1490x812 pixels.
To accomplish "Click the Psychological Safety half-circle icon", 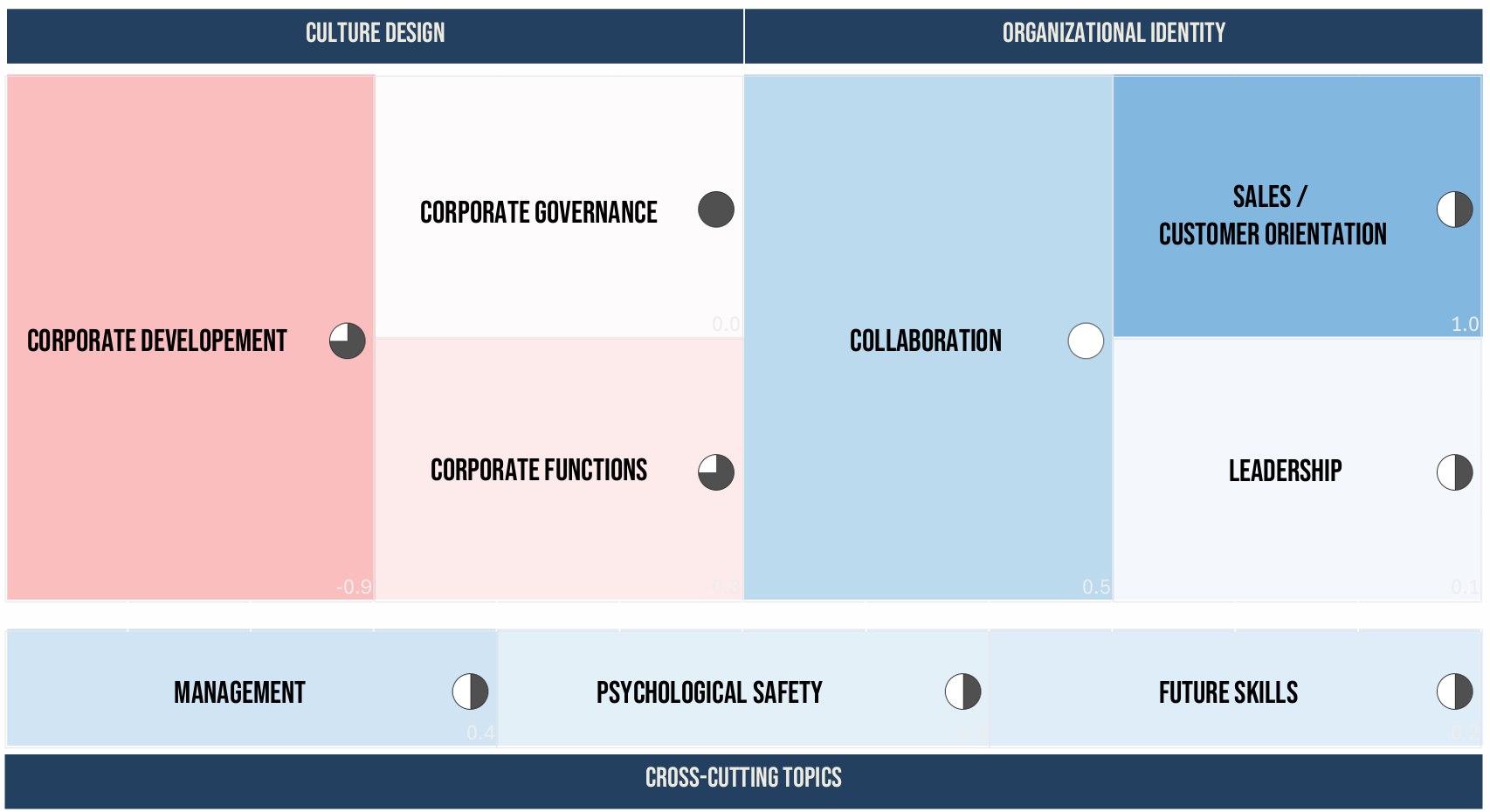I will click(x=962, y=692).
